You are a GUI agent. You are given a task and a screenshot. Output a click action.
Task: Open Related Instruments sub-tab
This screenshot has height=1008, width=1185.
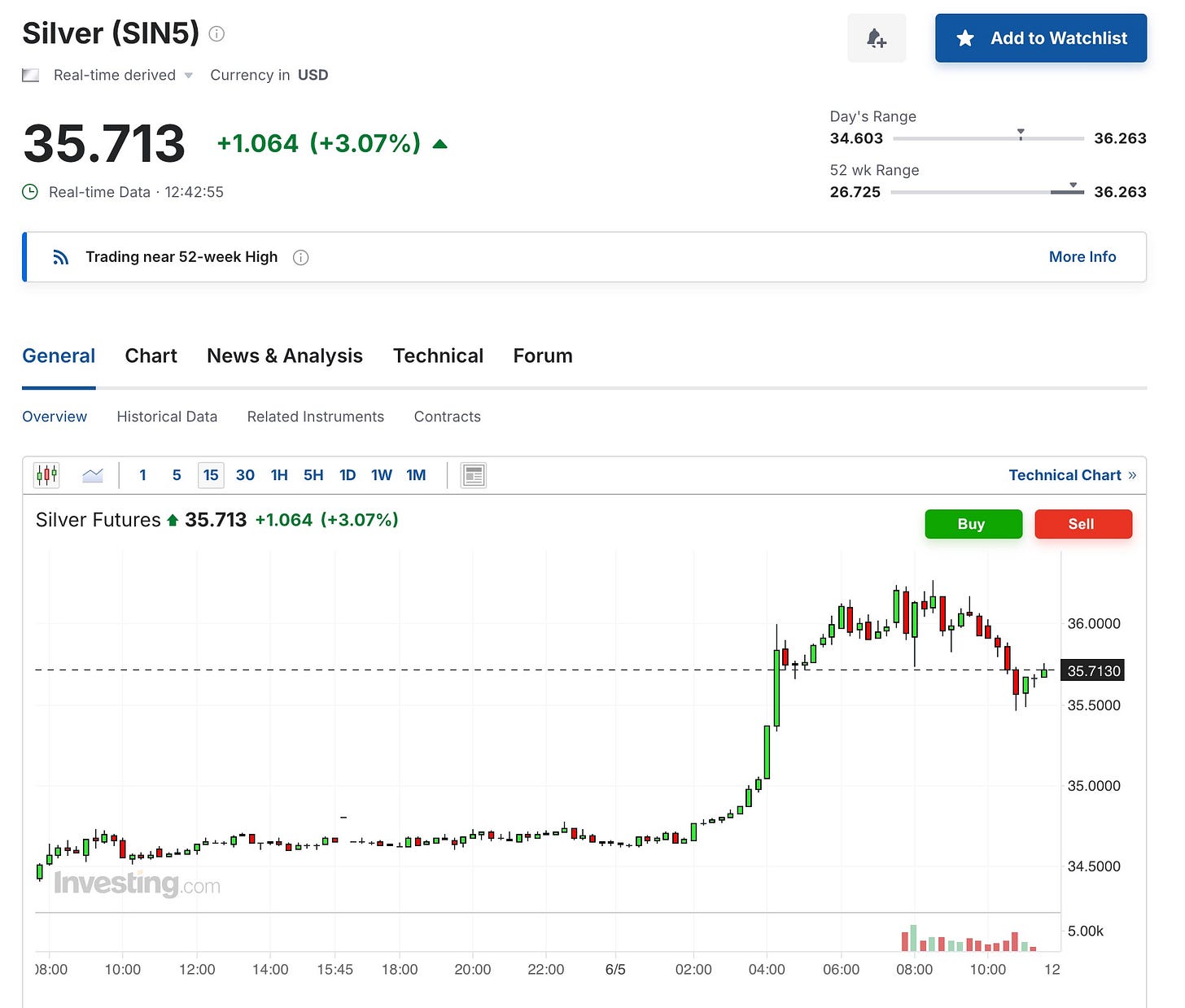click(x=316, y=417)
